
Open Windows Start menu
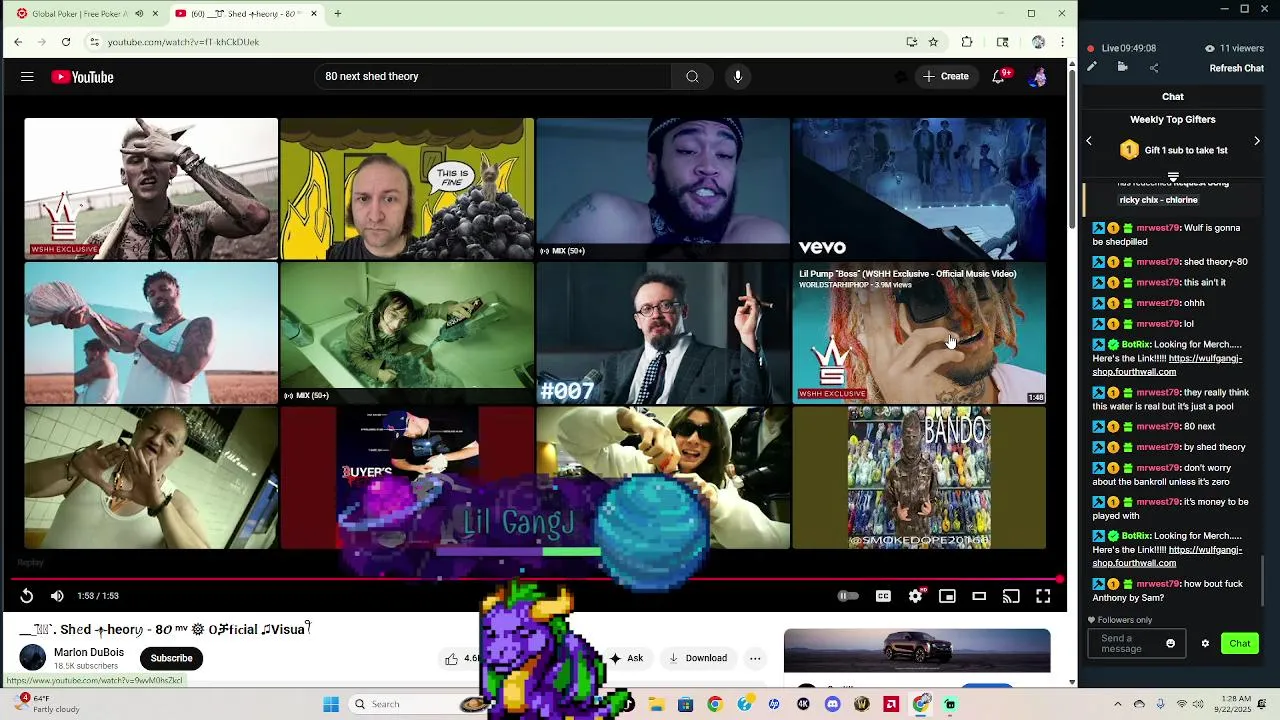coord(331,704)
